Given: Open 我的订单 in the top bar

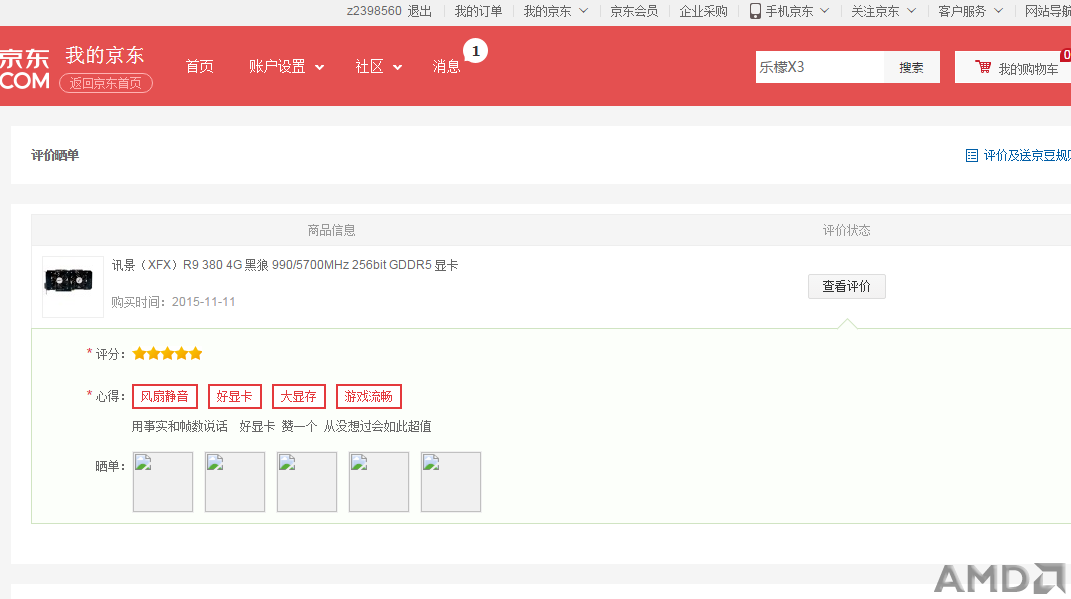Looking at the screenshot, I should (478, 11).
